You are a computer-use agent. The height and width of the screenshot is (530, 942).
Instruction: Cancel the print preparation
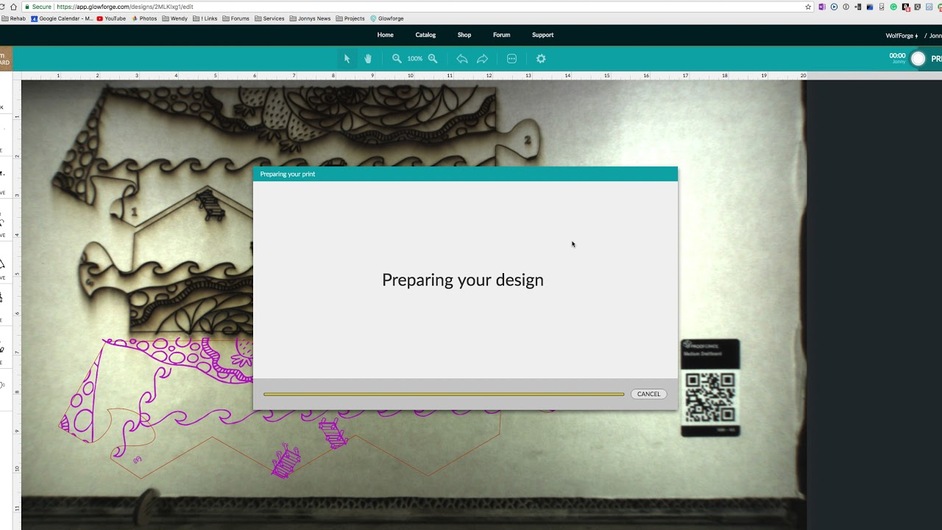click(x=648, y=394)
